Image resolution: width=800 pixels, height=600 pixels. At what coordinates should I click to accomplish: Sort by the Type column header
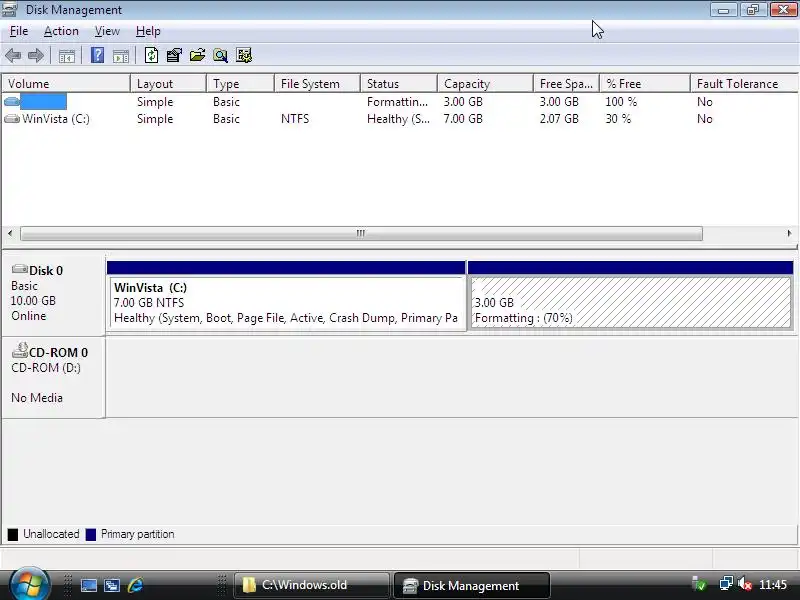pyautogui.click(x=240, y=84)
